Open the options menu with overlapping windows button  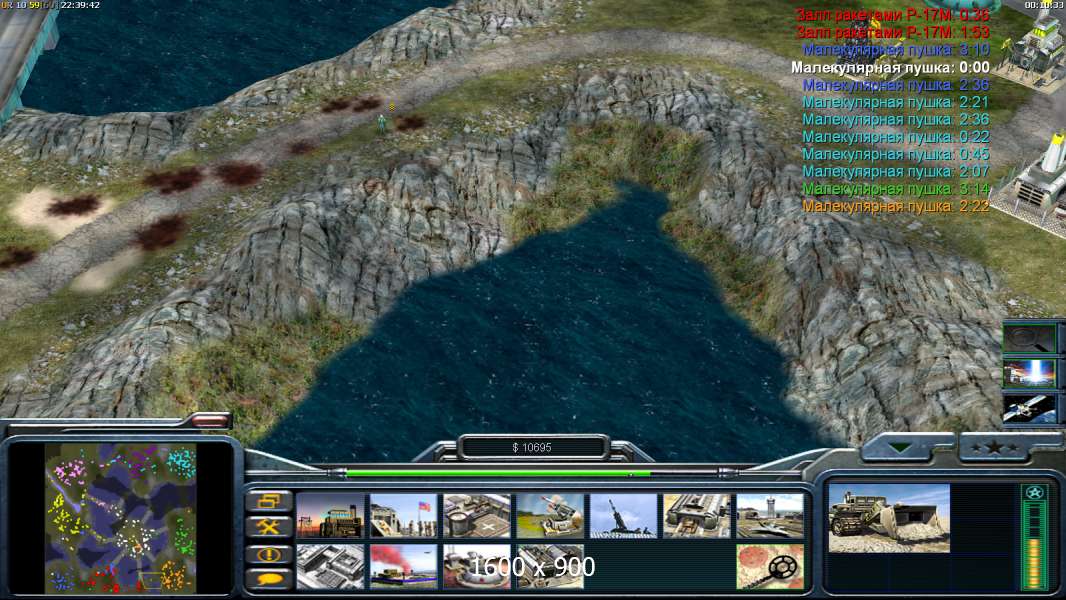[x=269, y=501]
